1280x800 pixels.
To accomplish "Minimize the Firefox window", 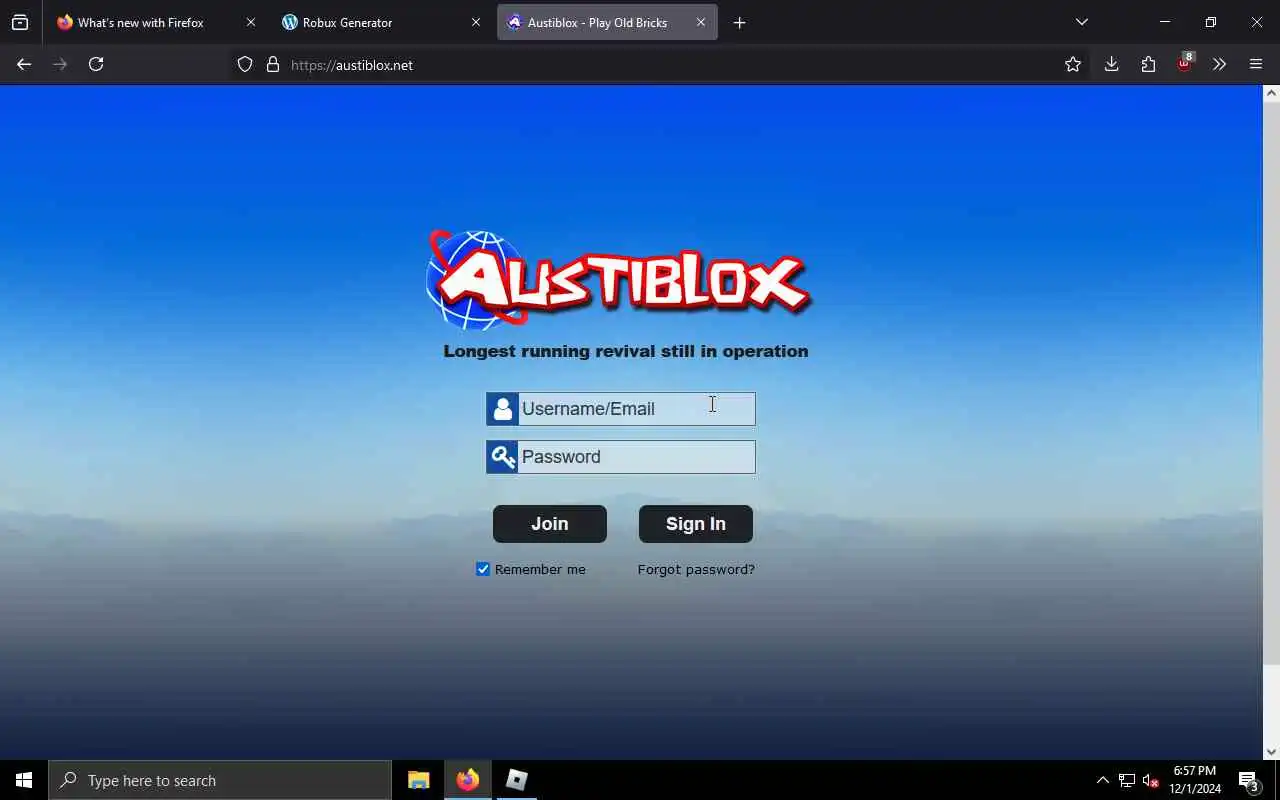I will tap(1164, 22).
